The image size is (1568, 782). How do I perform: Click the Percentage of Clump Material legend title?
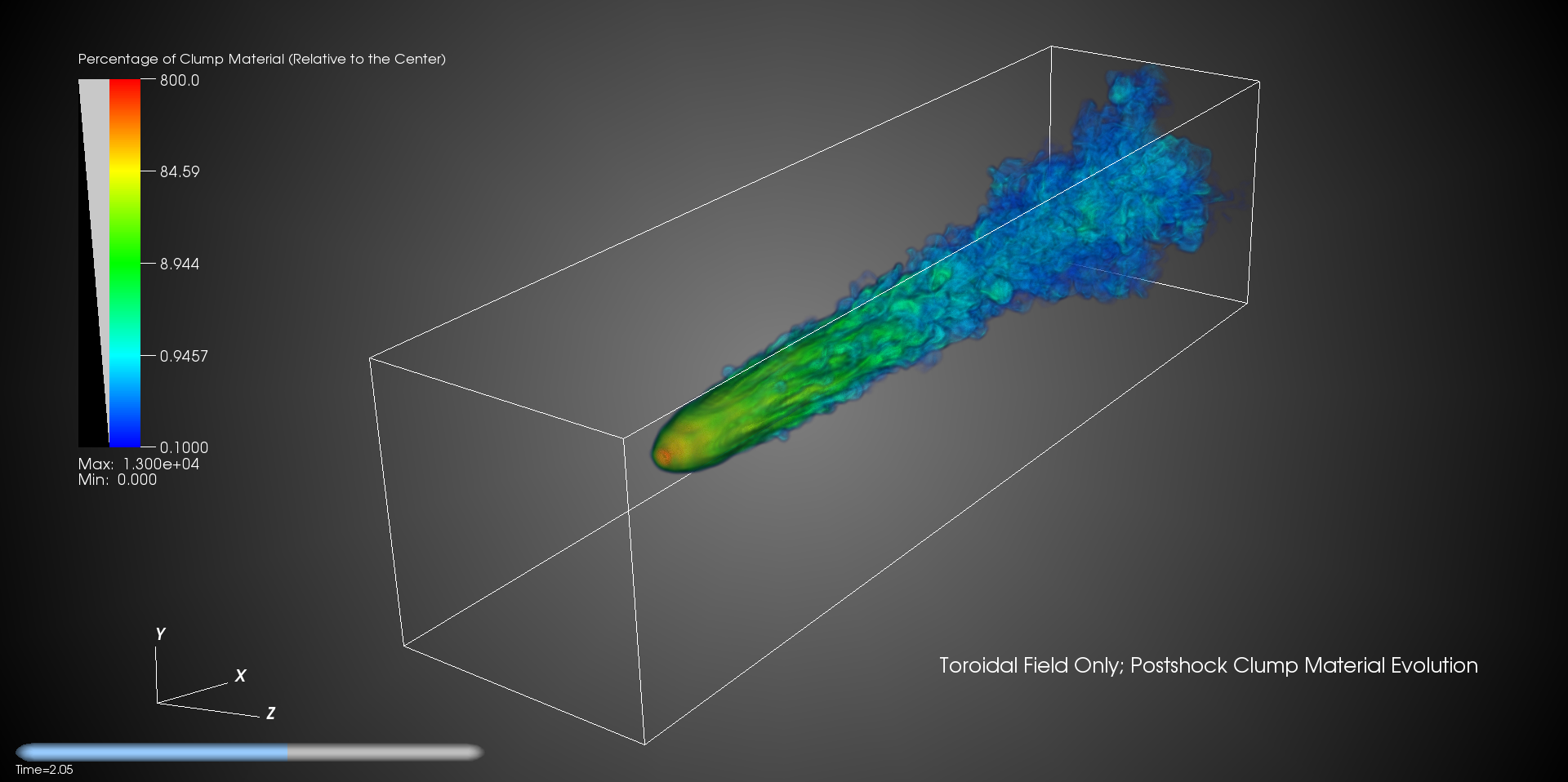[261, 60]
